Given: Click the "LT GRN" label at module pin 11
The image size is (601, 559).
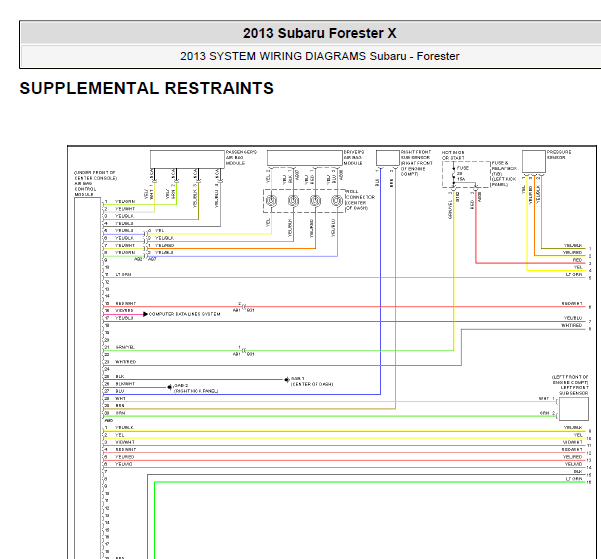Looking at the screenshot, I should pos(123,275).
